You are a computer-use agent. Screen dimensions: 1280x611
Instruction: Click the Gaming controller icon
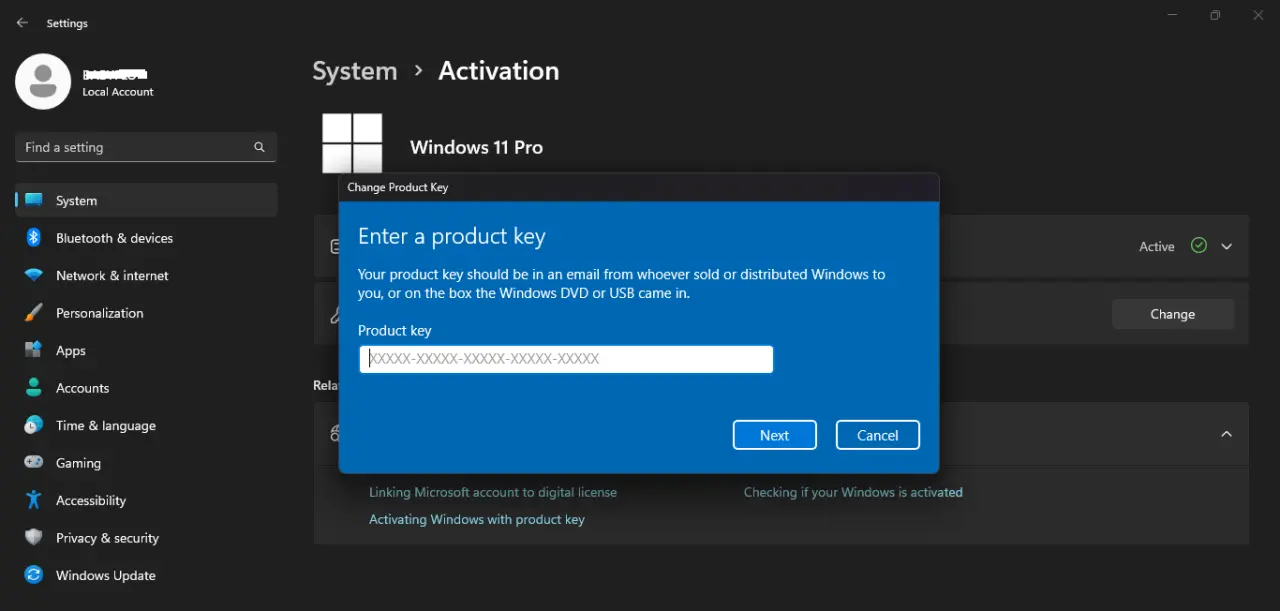coord(34,463)
